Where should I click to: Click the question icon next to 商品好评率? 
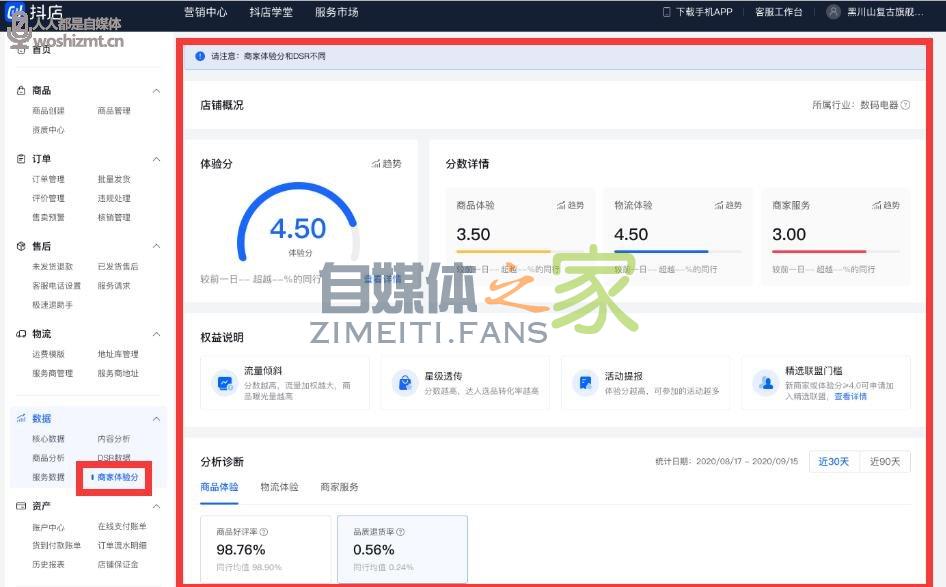pyautogui.click(x=264, y=532)
